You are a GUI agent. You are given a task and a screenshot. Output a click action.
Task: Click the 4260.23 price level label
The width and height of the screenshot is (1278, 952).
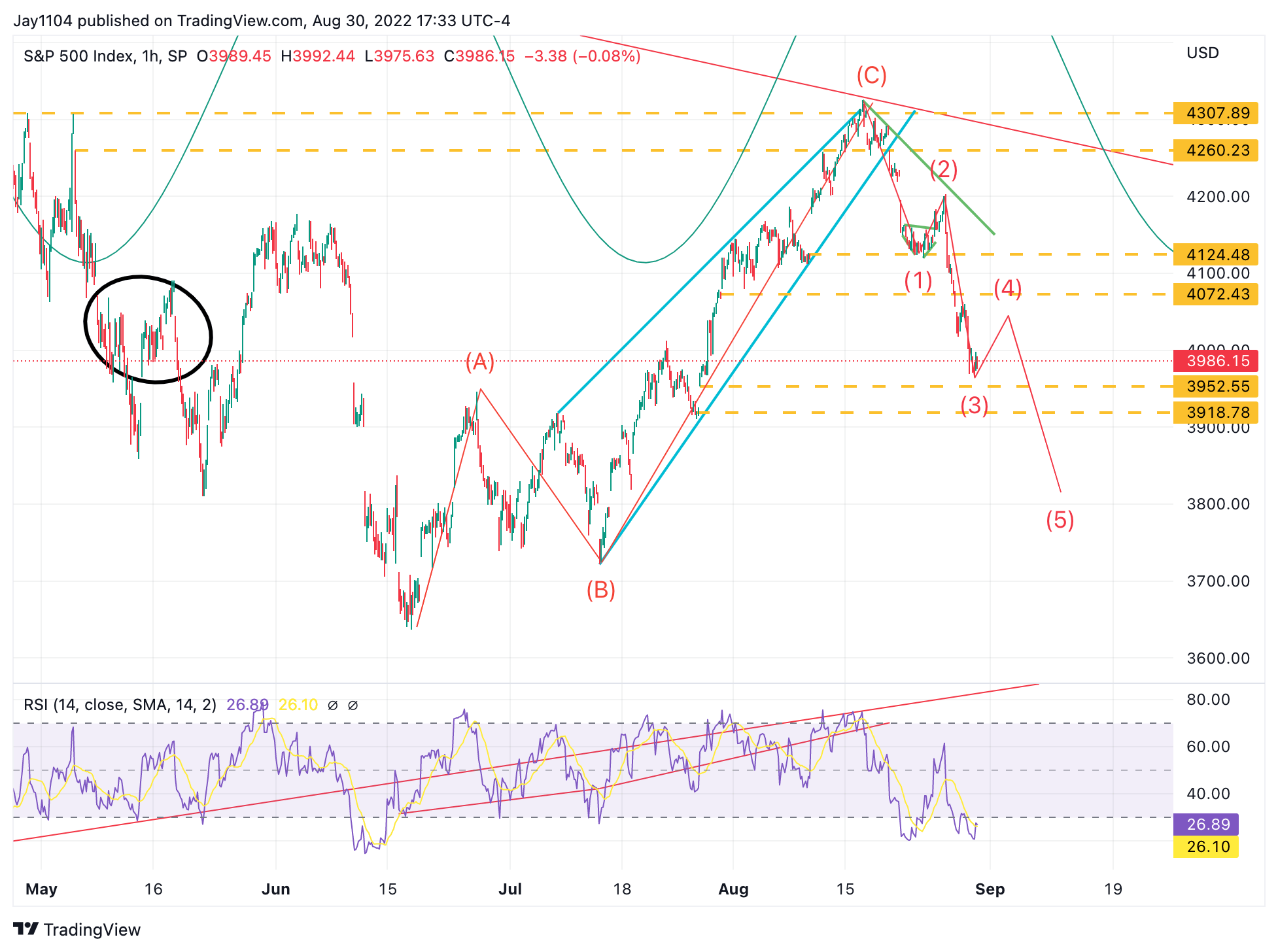[x=1216, y=150]
